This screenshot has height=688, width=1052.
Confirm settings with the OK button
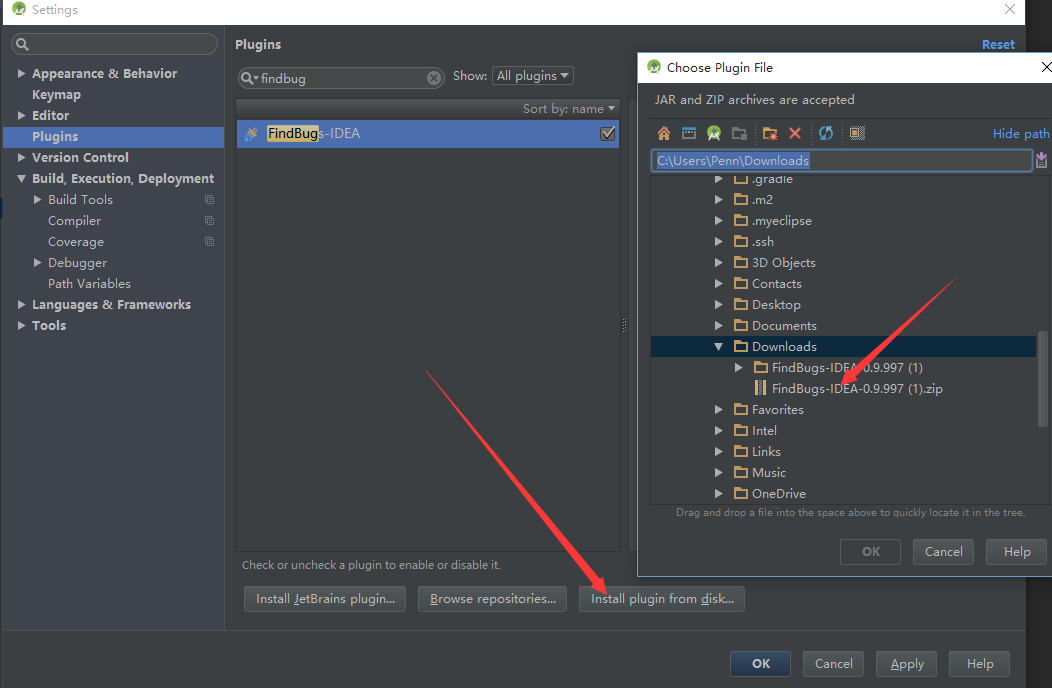coord(761,663)
